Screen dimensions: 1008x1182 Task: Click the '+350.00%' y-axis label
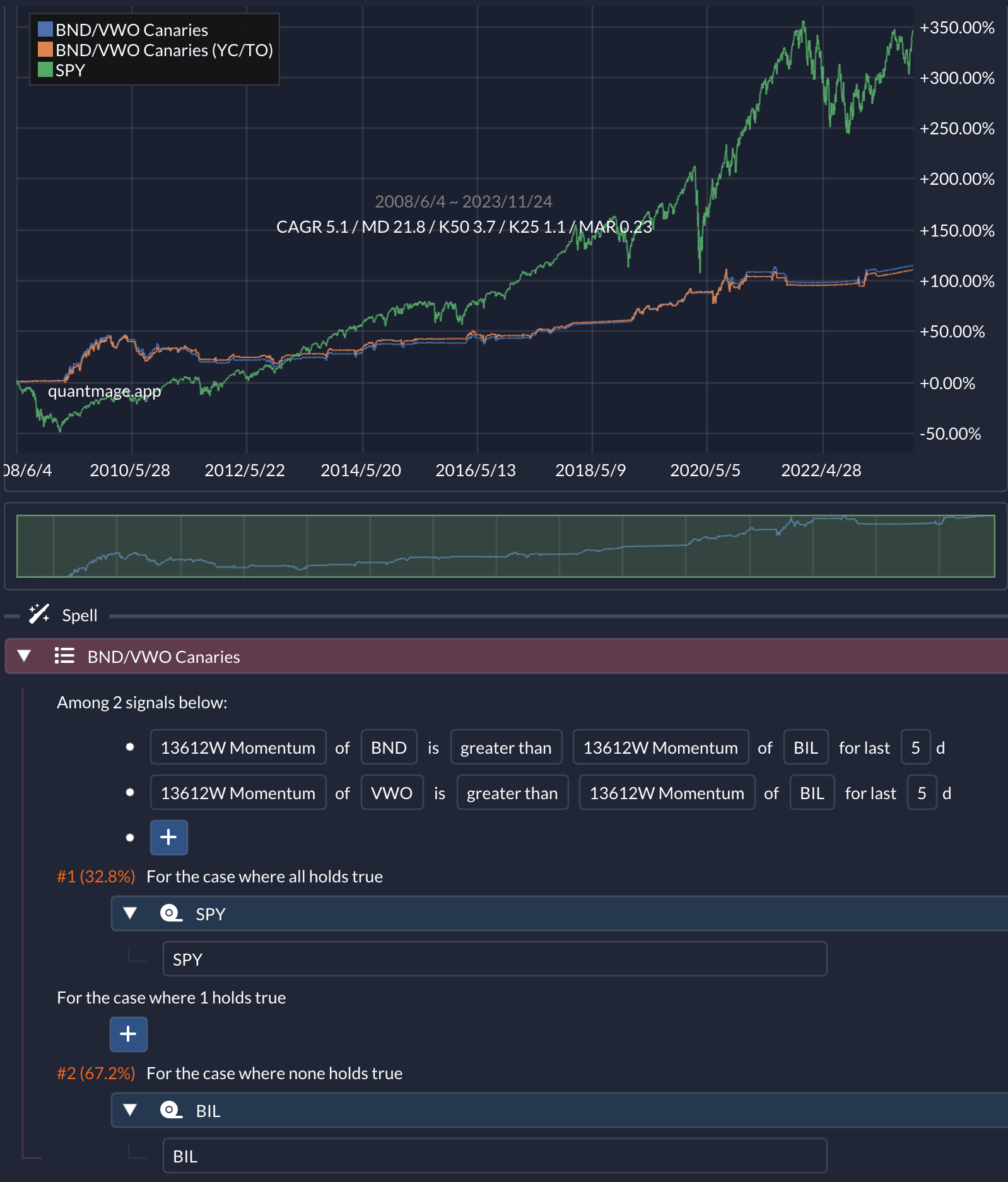957,27
